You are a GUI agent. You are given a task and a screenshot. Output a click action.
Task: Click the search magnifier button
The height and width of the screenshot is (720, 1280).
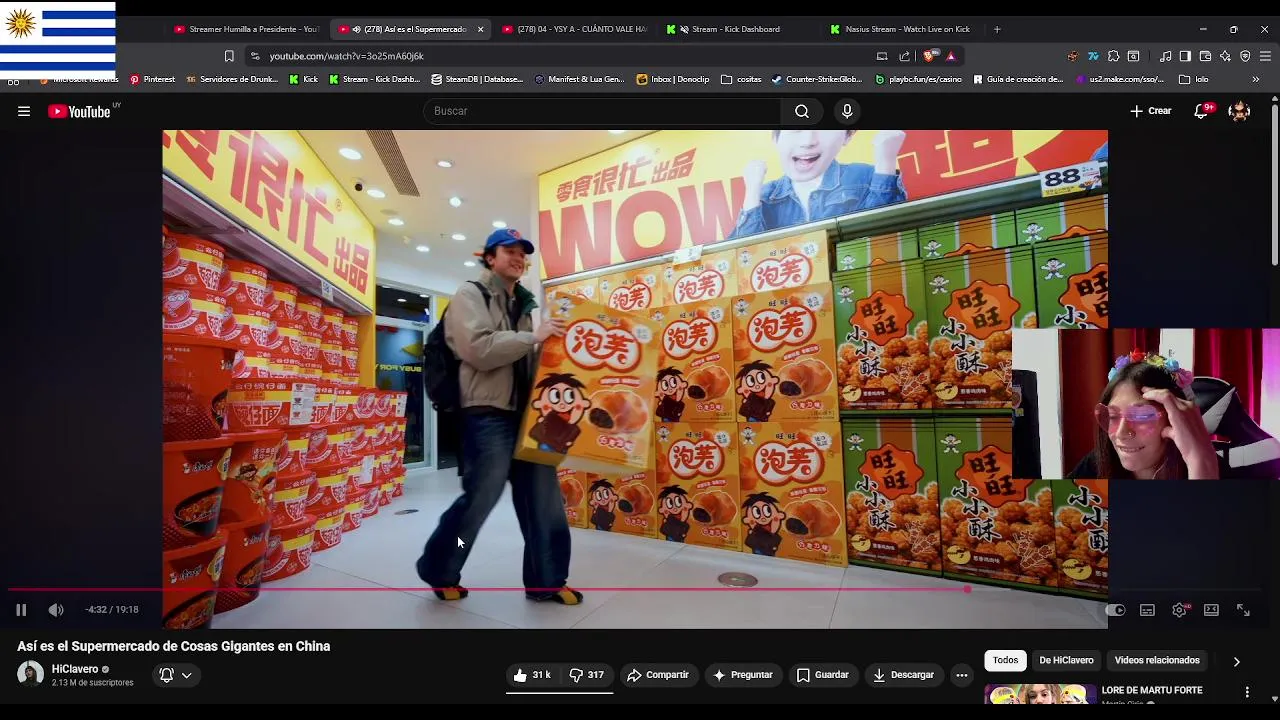tap(802, 111)
